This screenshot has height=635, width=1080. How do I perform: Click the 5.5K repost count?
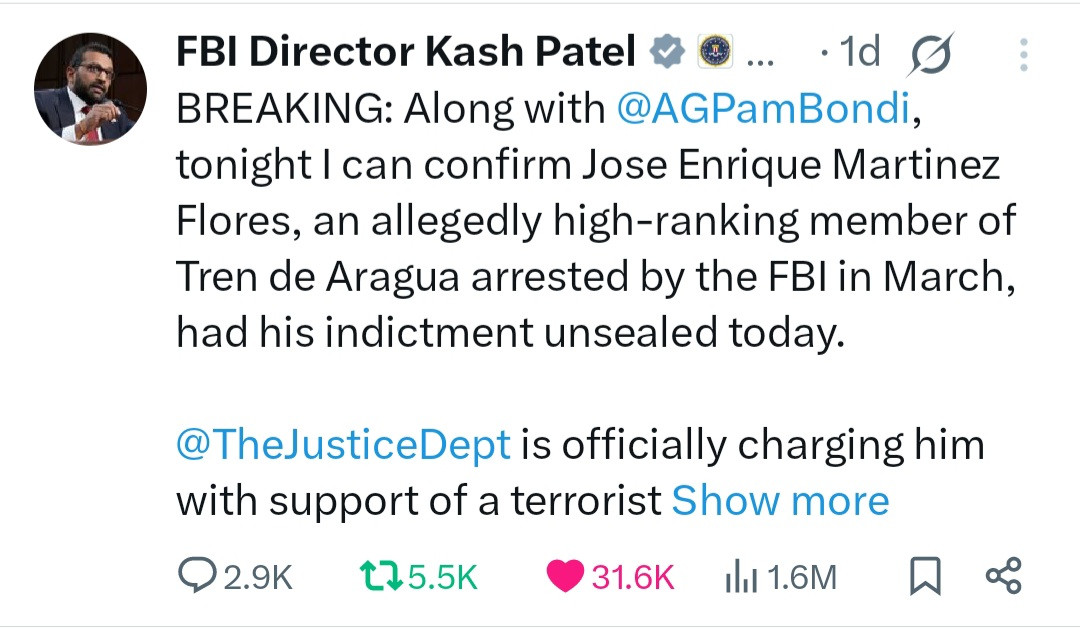point(444,577)
